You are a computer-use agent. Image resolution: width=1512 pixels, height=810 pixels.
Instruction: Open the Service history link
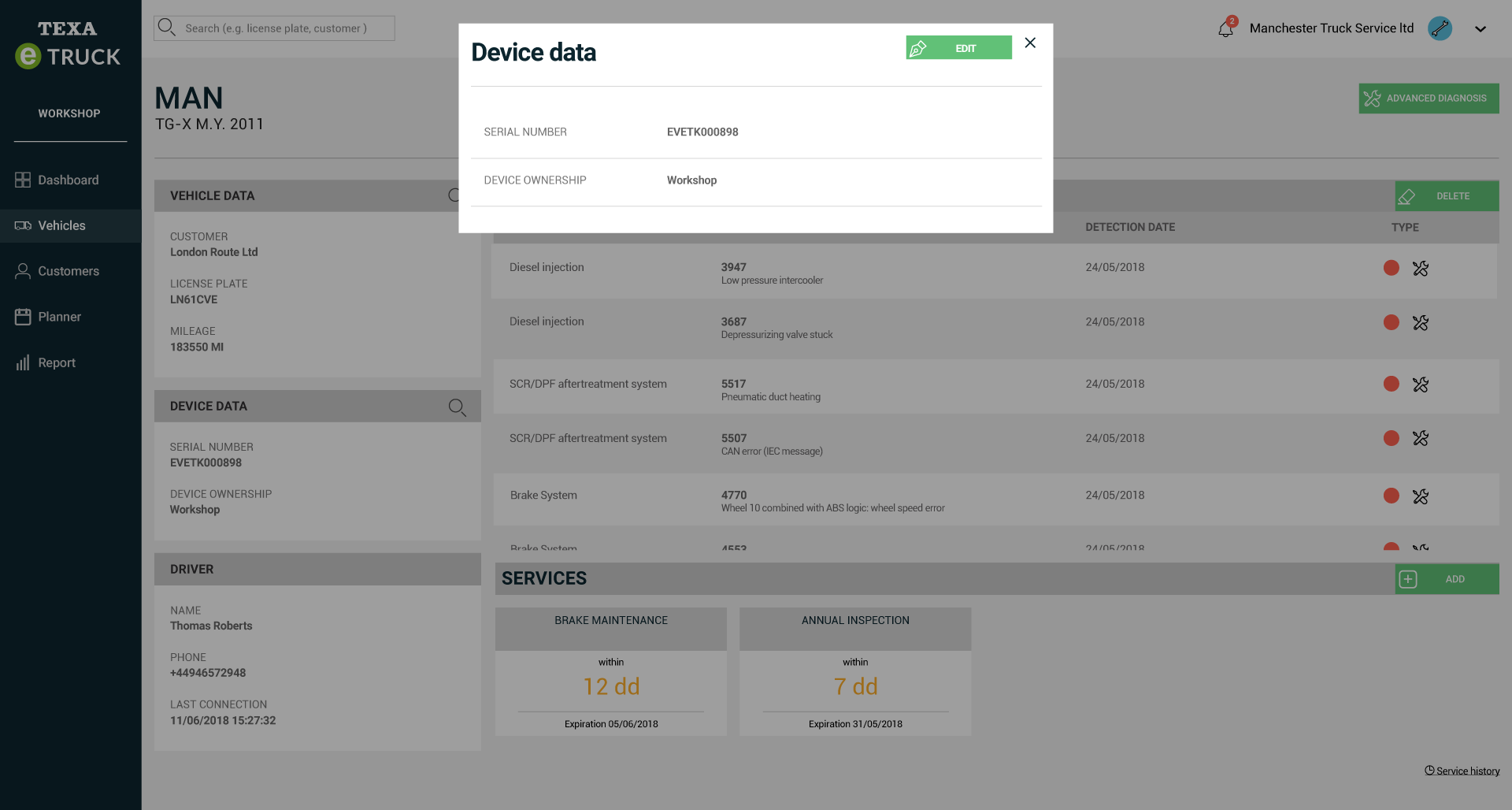(1466, 771)
